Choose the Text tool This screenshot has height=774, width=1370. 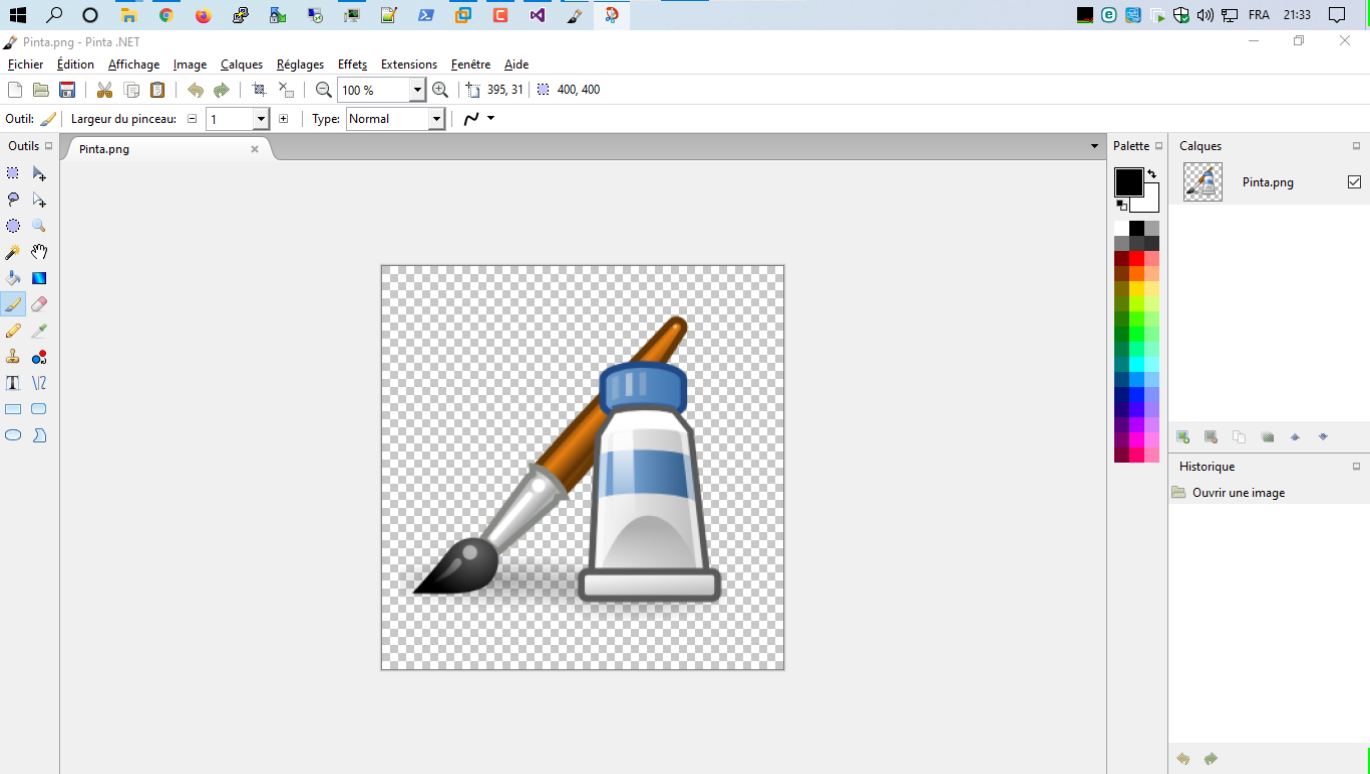click(13, 383)
